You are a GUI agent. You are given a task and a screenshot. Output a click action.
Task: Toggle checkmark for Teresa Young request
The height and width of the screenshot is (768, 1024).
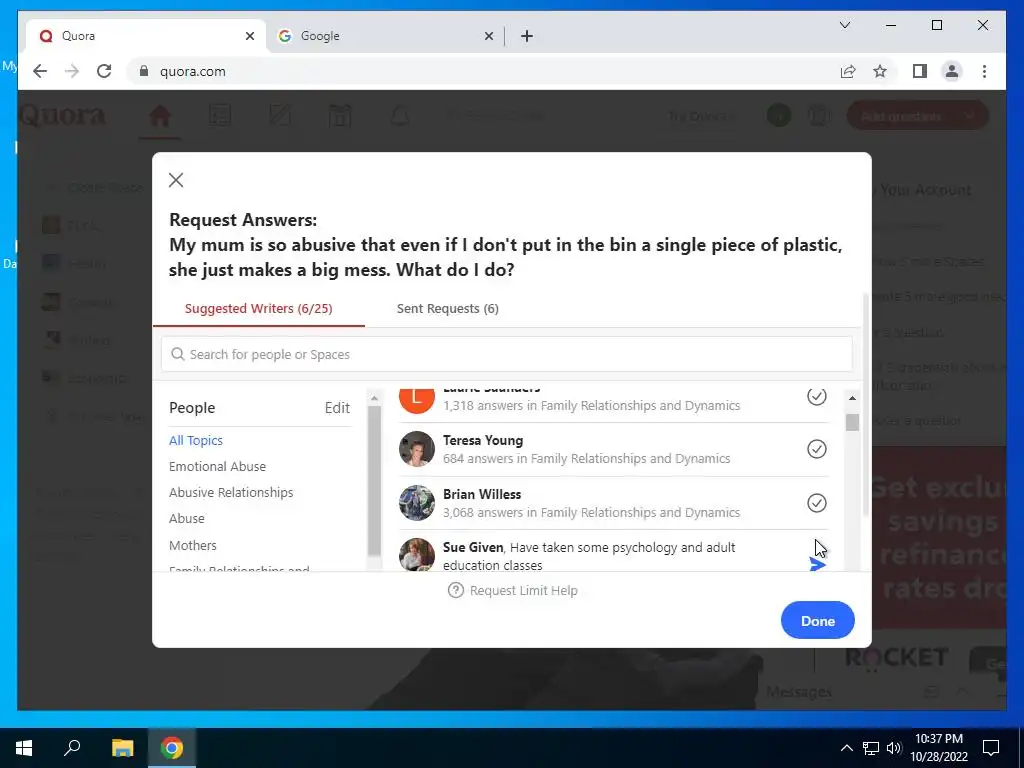click(816, 449)
